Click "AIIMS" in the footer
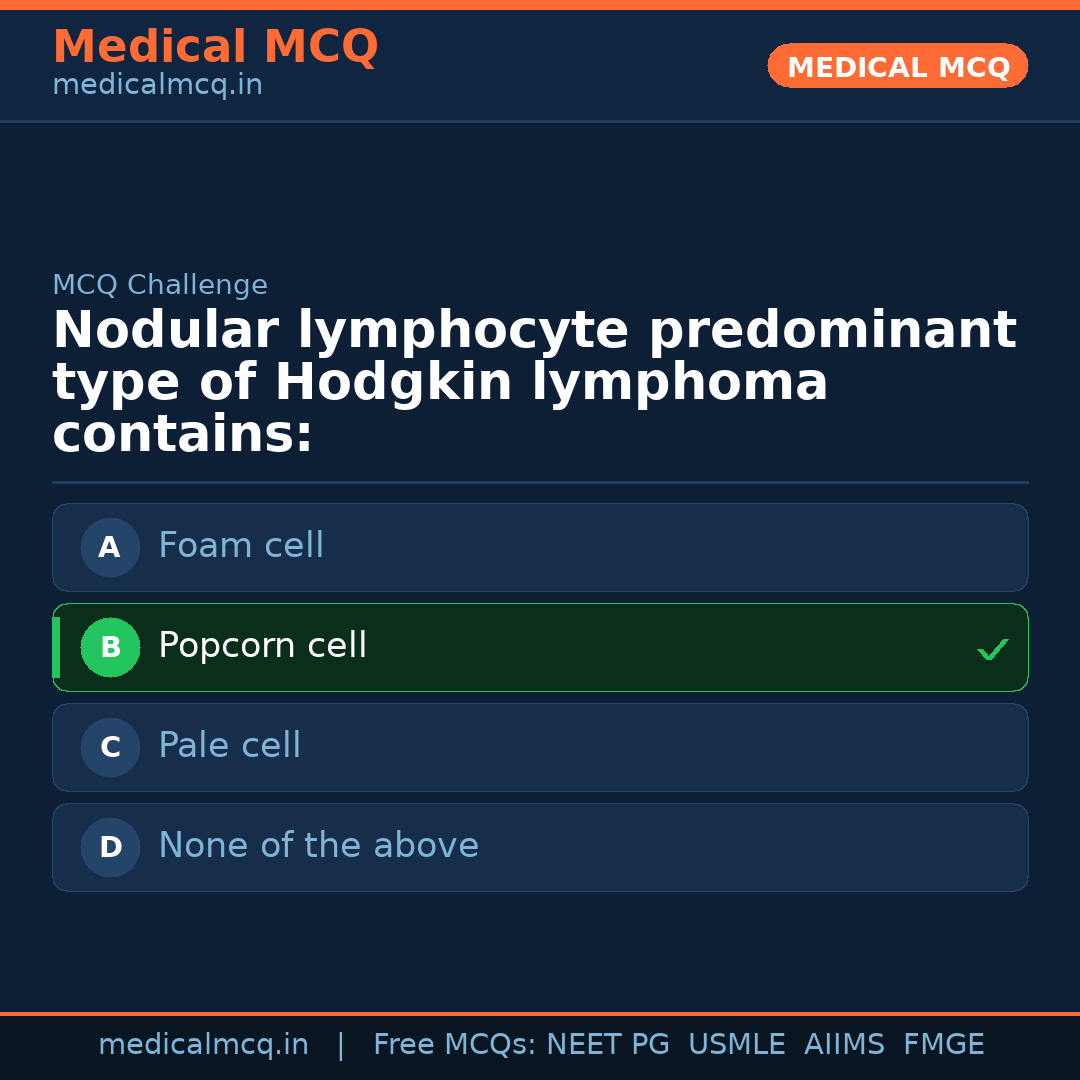This screenshot has height=1080, width=1080. coord(844,1045)
